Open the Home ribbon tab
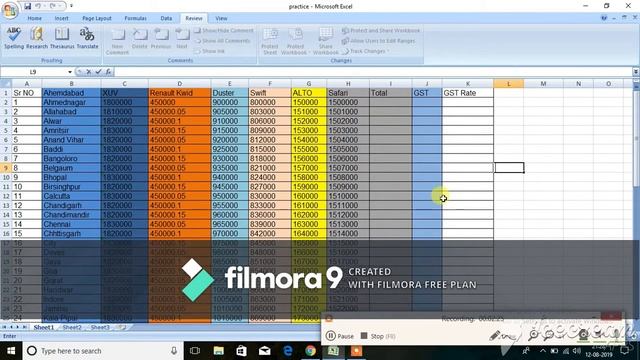The width and height of the screenshot is (640, 360). pyautogui.click(x=35, y=18)
